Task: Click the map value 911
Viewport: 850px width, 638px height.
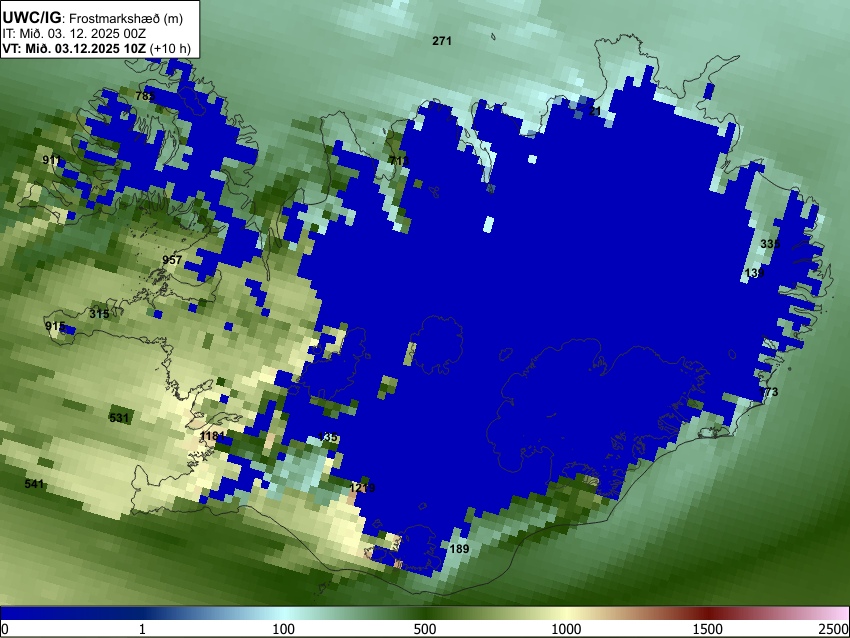Action: (x=51, y=160)
